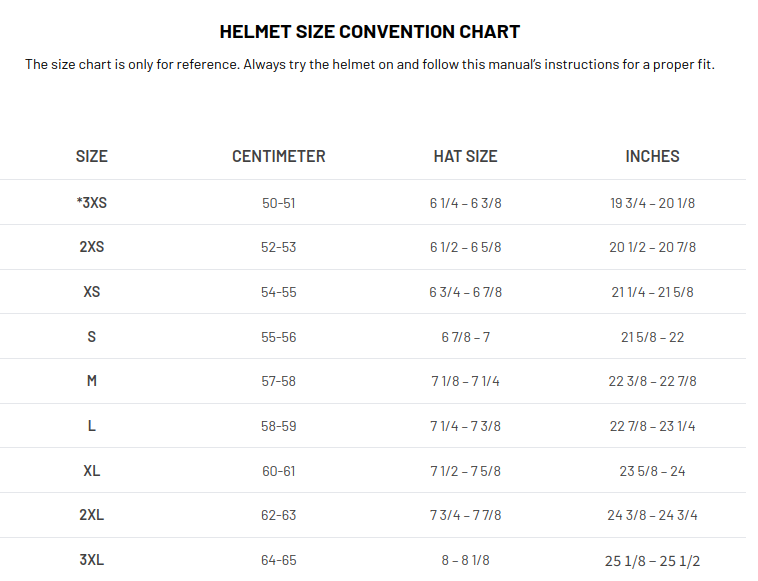This screenshot has width=758, height=581.
Task: Click the 3XL size label
Action: (91, 560)
